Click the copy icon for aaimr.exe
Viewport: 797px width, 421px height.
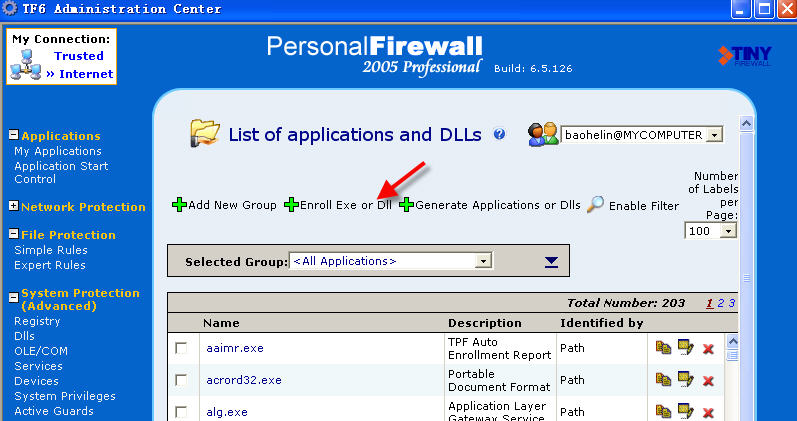click(x=663, y=348)
